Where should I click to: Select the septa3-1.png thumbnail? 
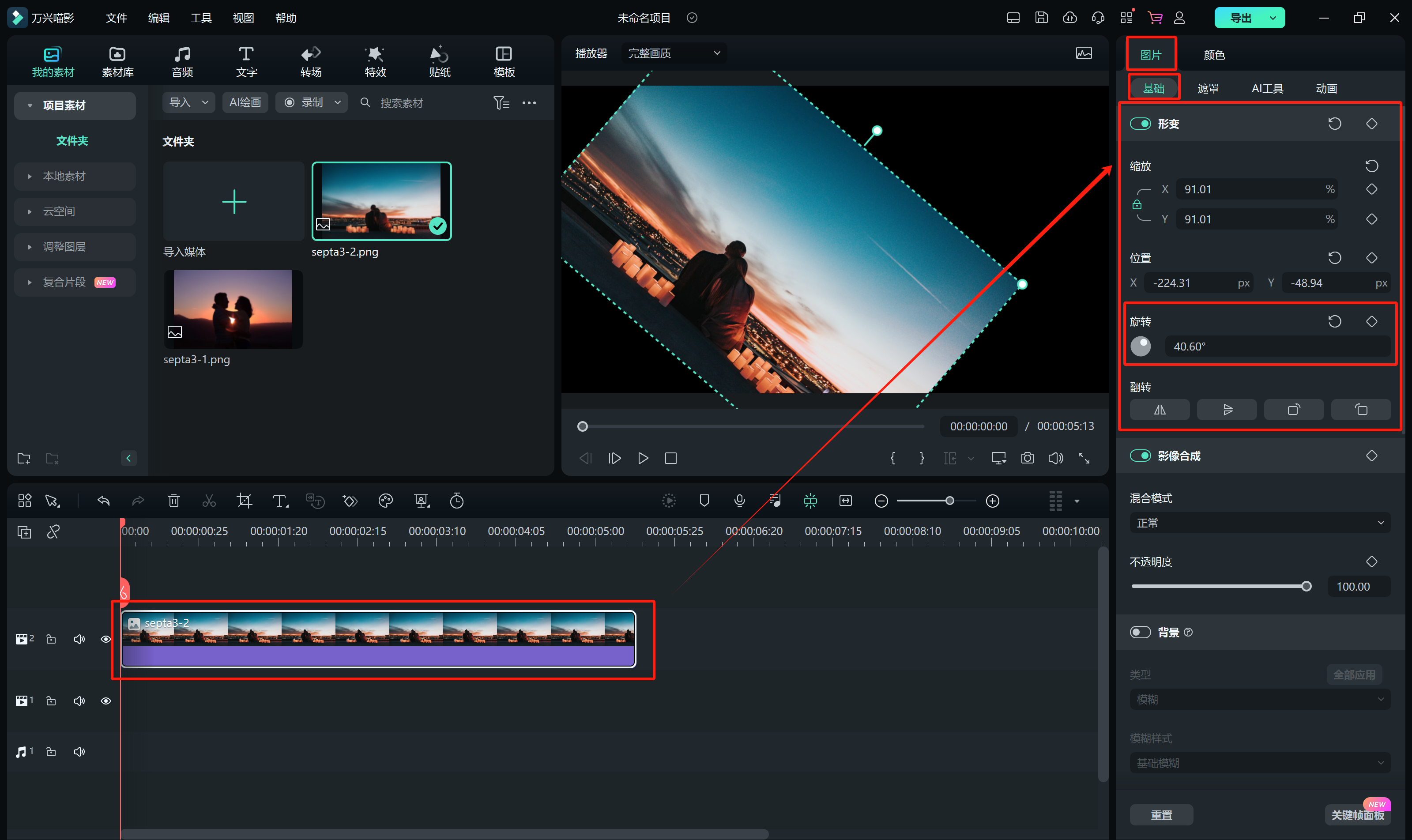click(x=233, y=309)
